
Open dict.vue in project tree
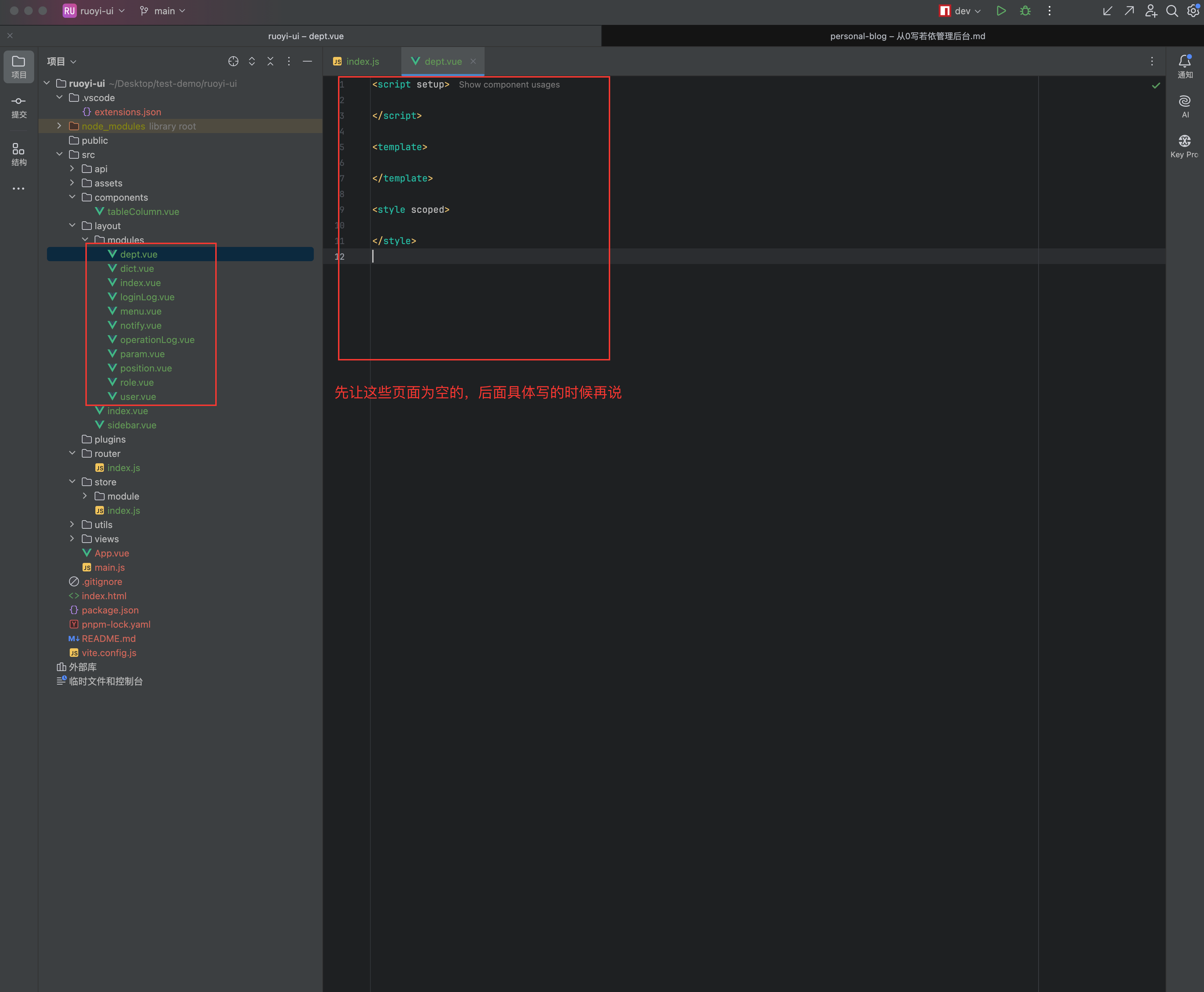pyautogui.click(x=137, y=268)
